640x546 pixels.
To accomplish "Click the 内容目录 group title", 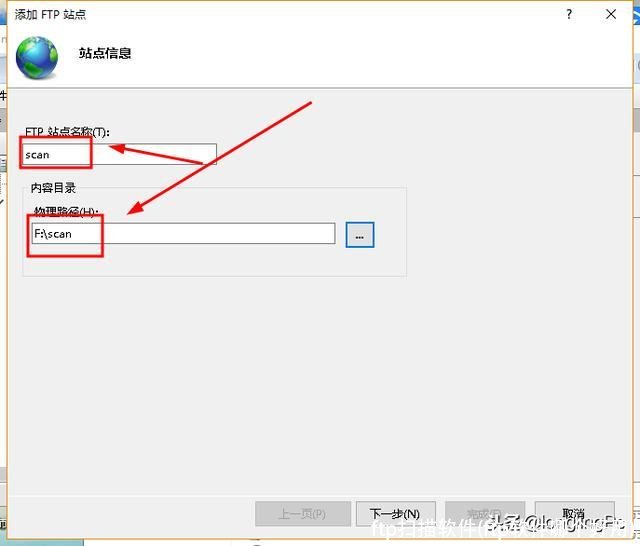I will (x=50, y=188).
